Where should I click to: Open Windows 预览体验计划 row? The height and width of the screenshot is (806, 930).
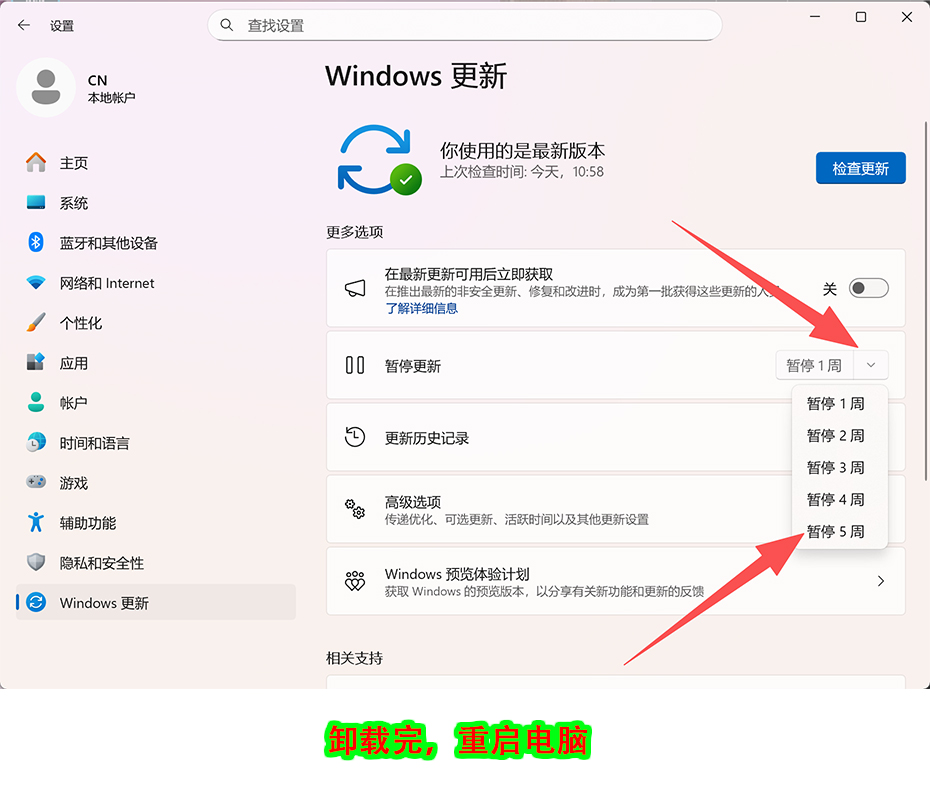(x=616, y=581)
